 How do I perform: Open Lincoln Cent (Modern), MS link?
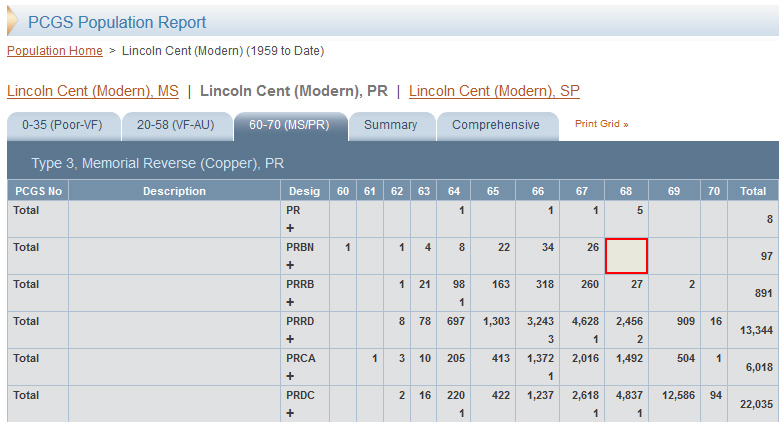(x=93, y=91)
